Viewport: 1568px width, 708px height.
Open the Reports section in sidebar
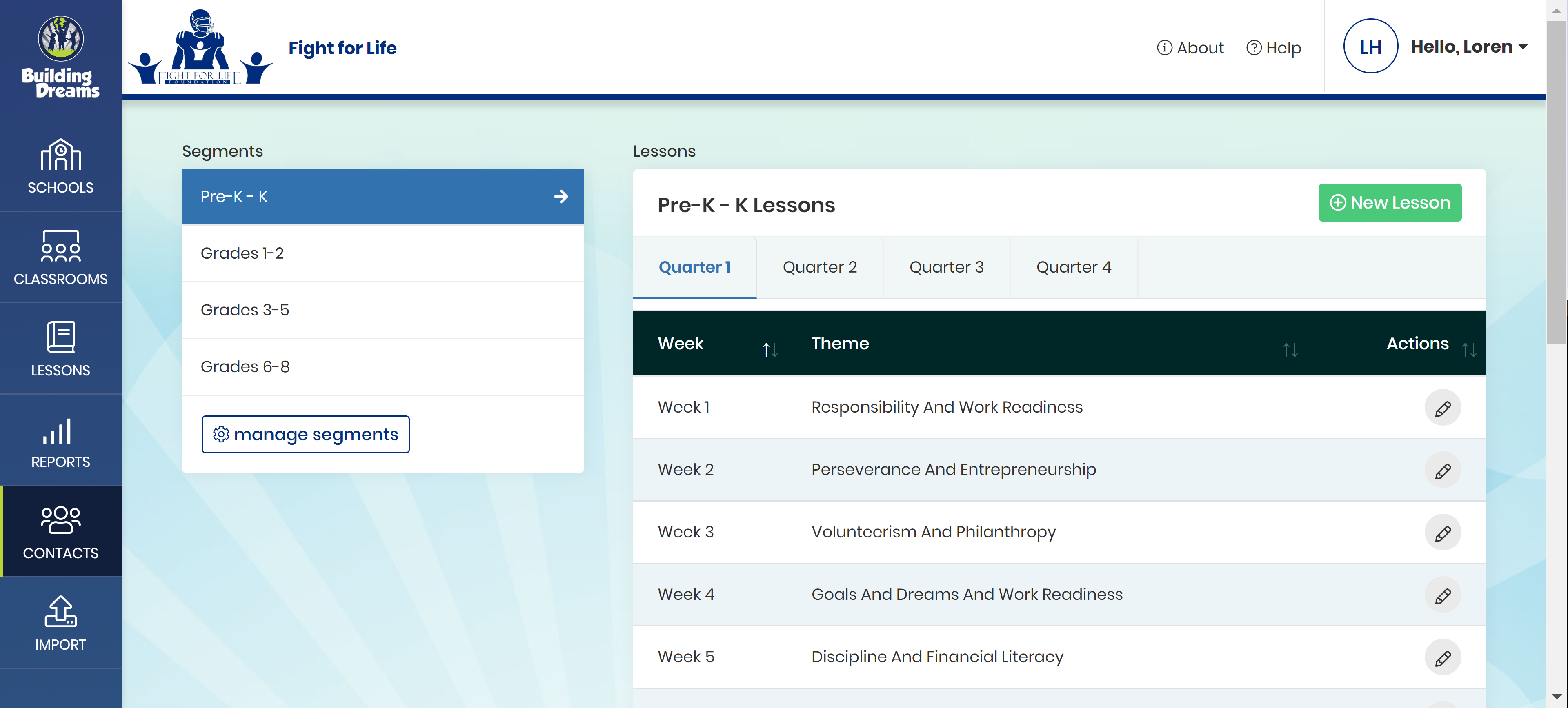60,440
